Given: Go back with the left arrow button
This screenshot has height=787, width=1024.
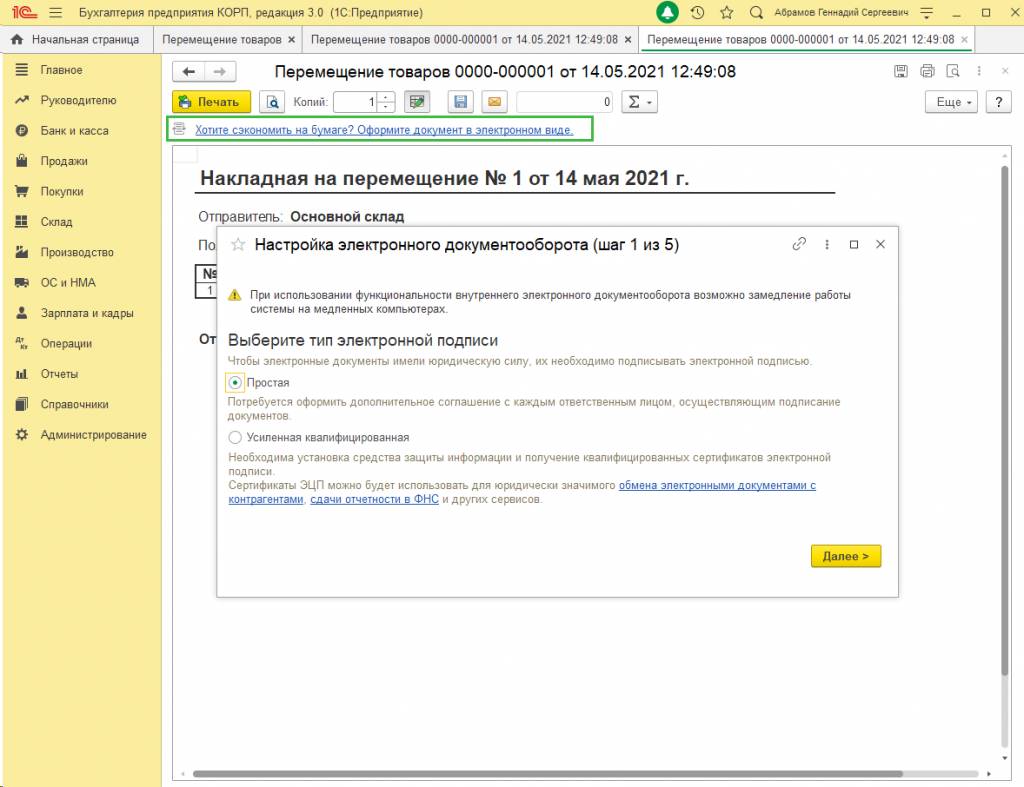Looking at the screenshot, I should click(189, 71).
